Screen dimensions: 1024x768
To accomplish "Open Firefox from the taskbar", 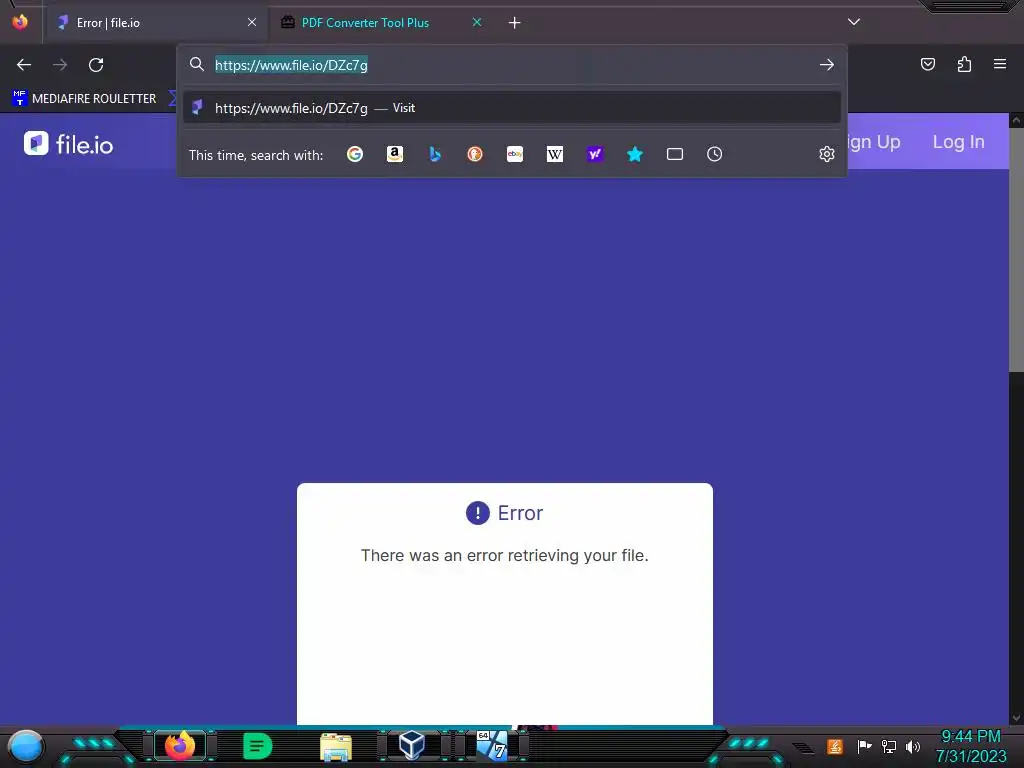I will 180,745.
